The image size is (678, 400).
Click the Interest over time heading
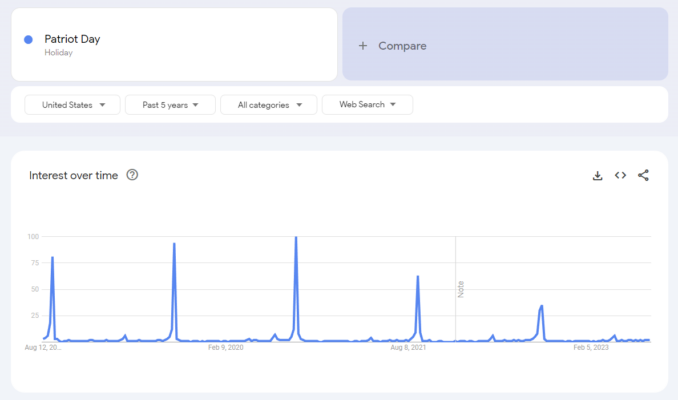click(x=74, y=175)
